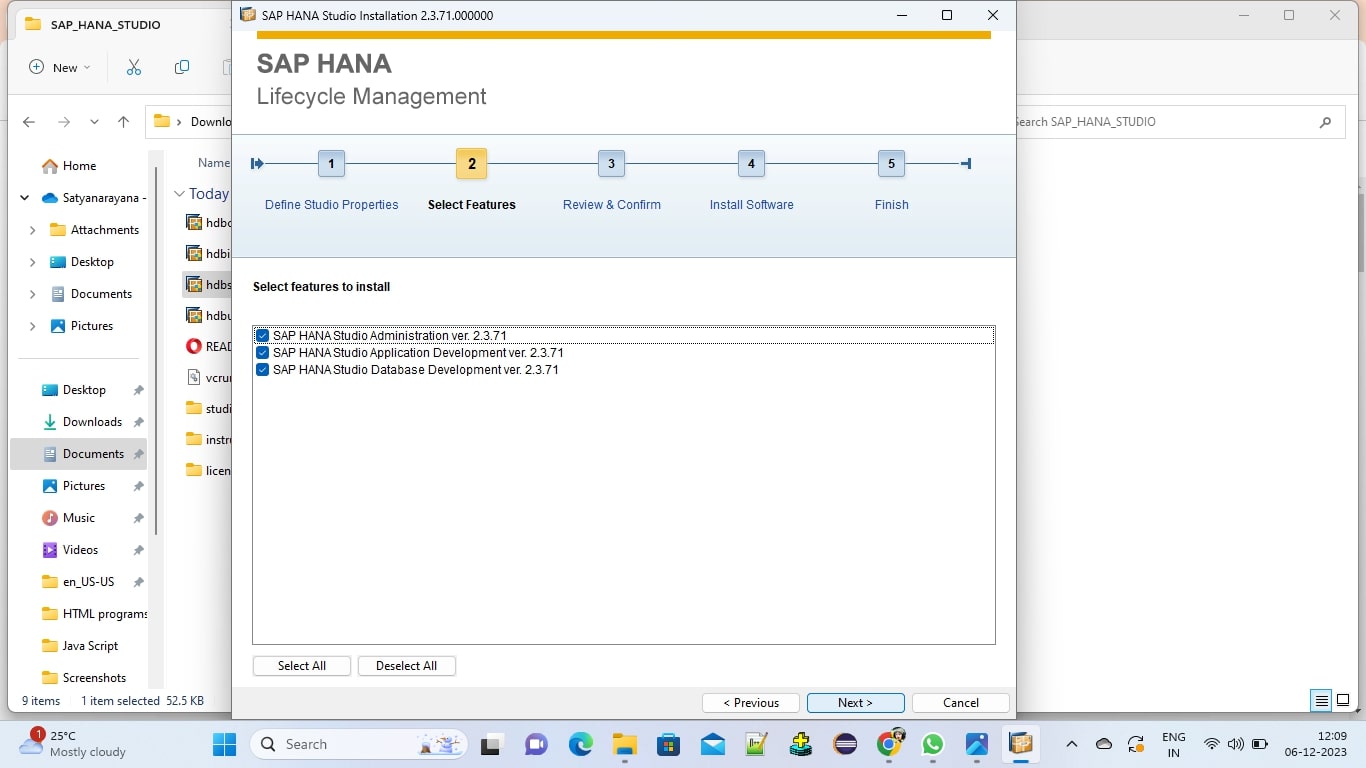Open Photos app from taskbar
Image resolution: width=1366 pixels, height=768 pixels.
(x=977, y=744)
